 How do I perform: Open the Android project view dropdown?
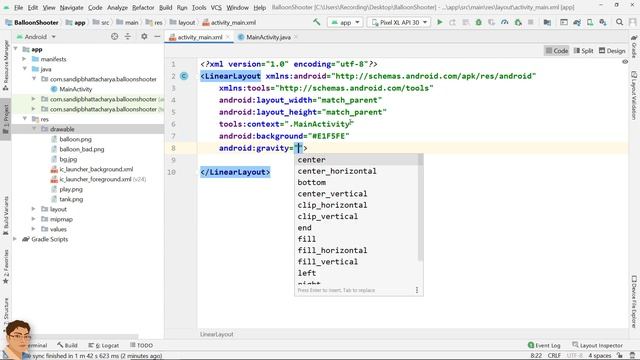36,37
